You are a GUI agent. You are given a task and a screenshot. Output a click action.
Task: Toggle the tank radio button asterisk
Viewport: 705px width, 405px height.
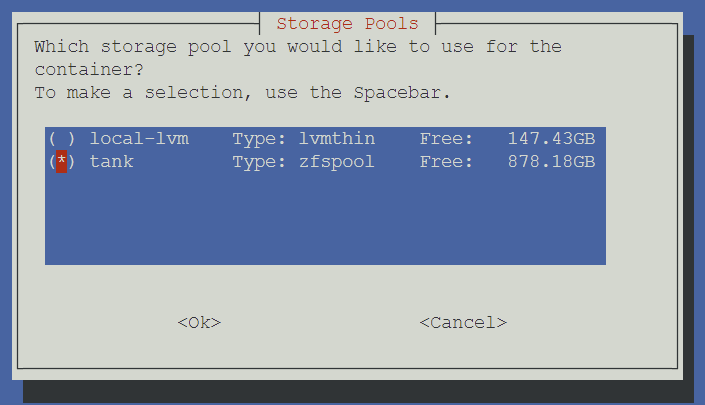62,162
